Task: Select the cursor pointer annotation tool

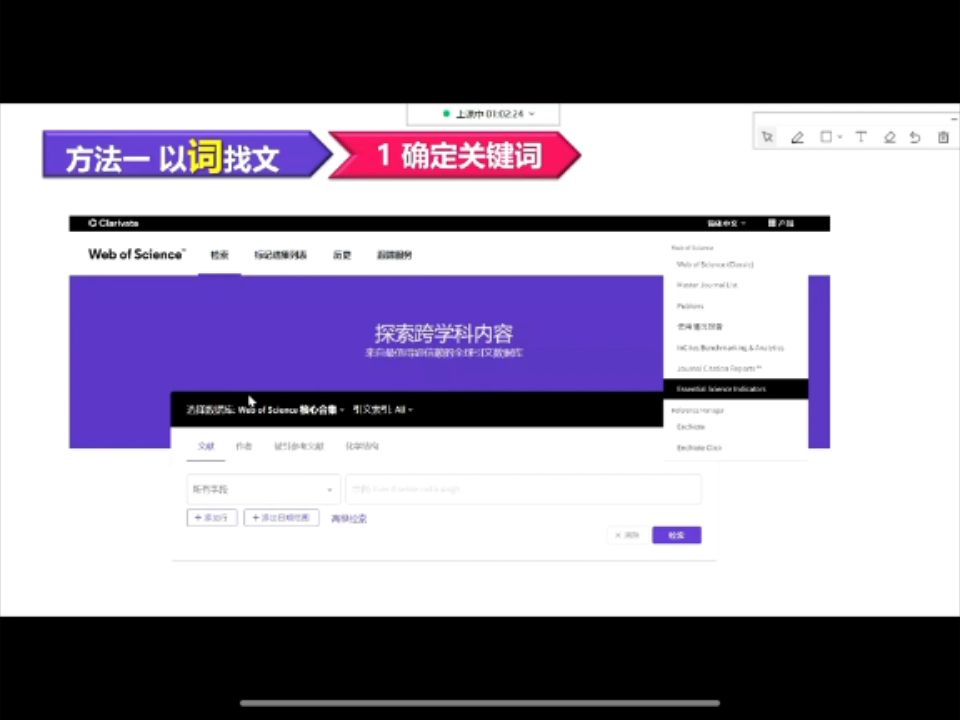Action: (x=767, y=137)
